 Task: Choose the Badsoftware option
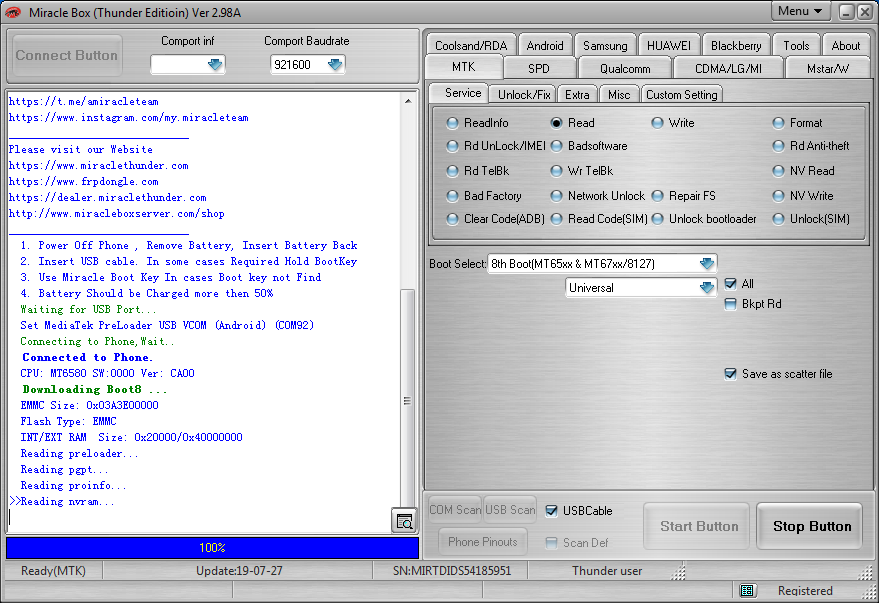(x=589, y=146)
